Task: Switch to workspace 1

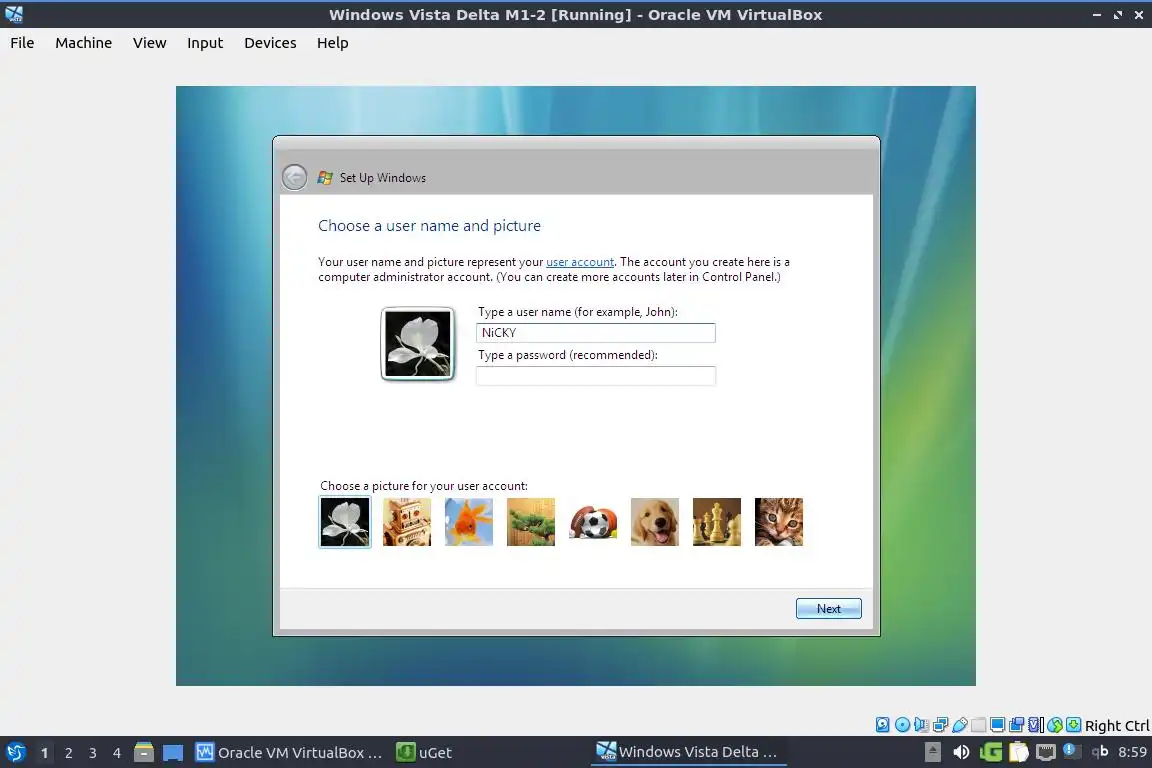Action: click(x=44, y=753)
